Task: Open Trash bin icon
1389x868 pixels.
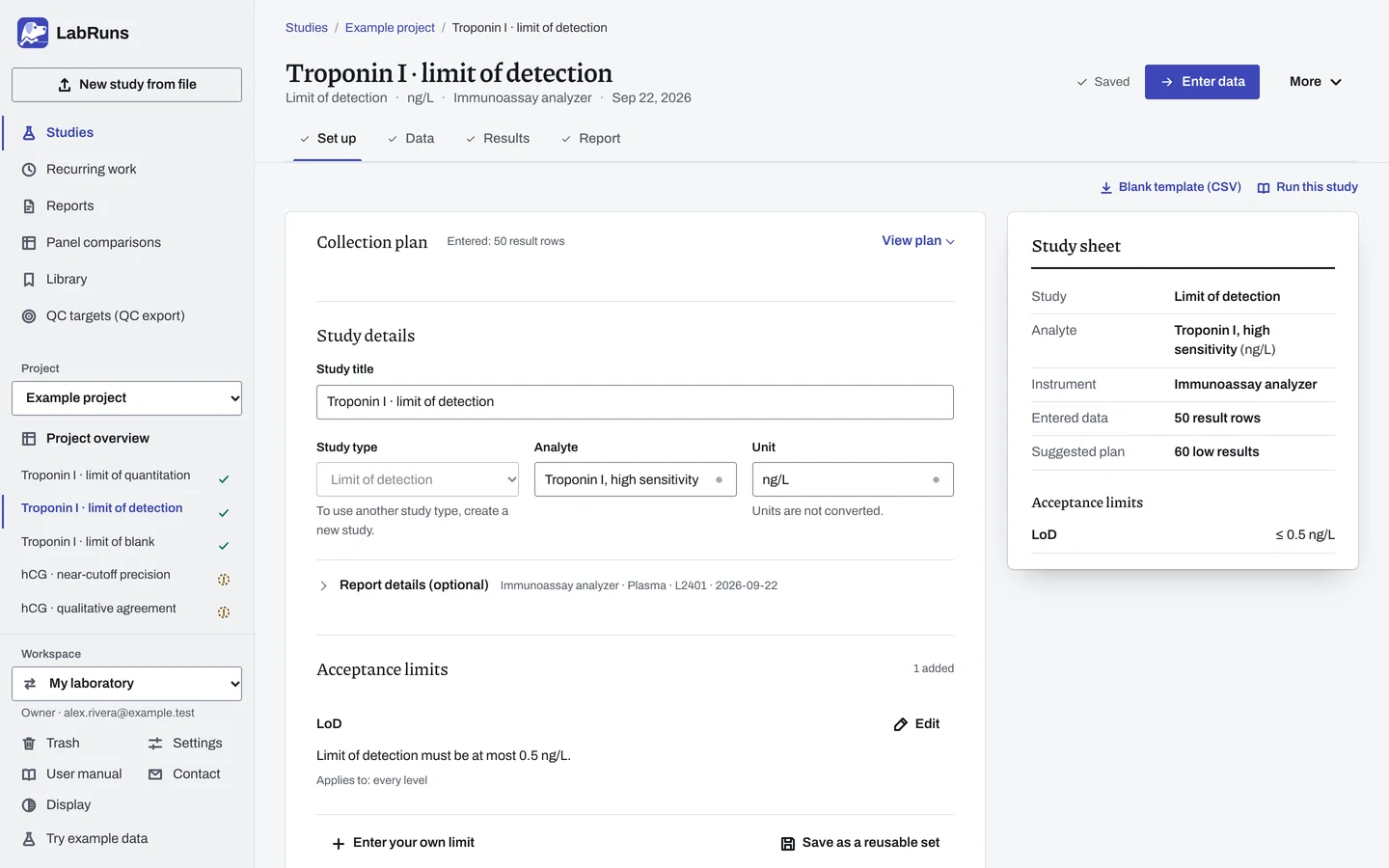Action: coord(29,744)
